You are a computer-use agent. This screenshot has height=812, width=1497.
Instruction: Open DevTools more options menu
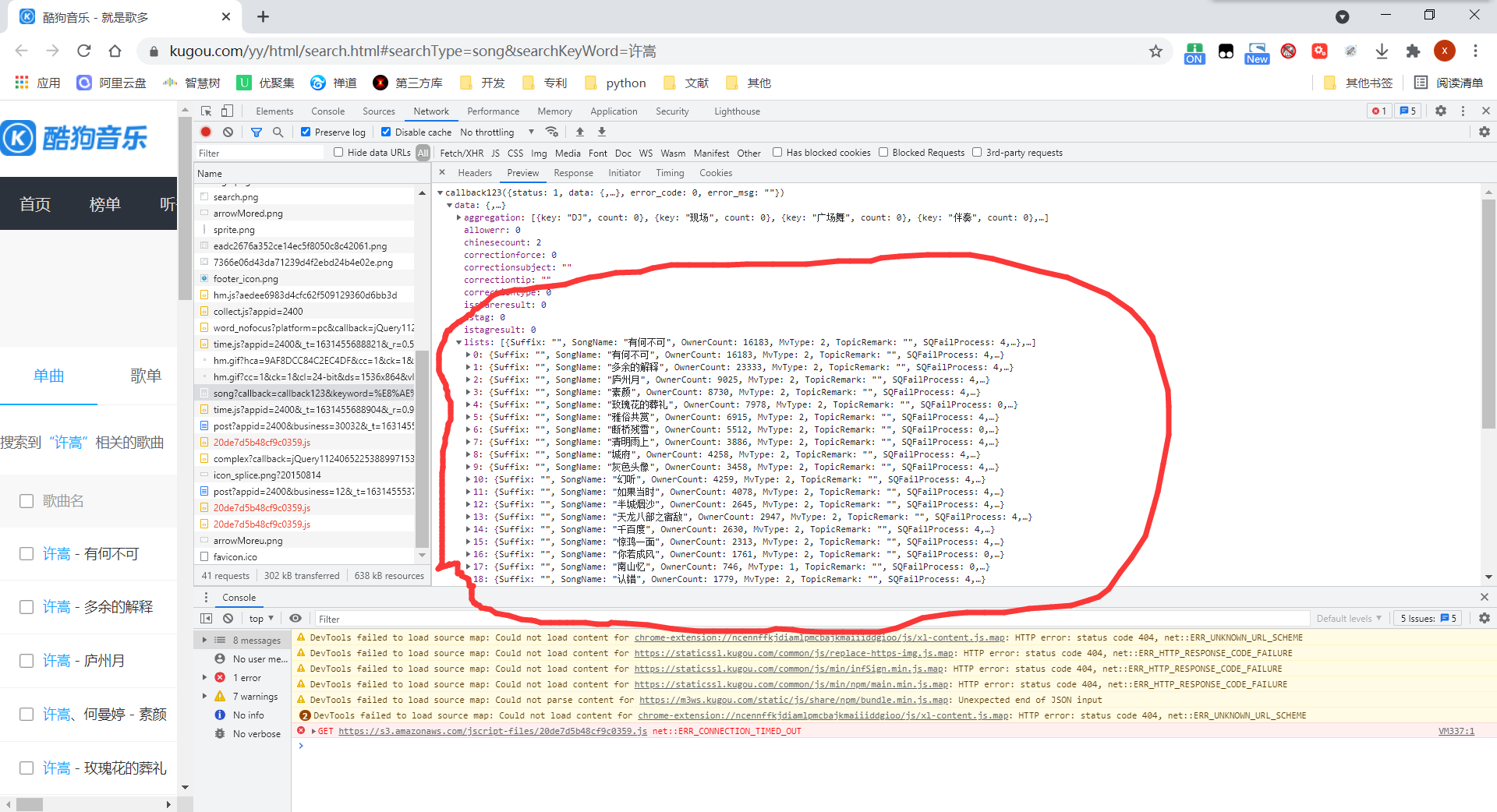(x=1463, y=111)
